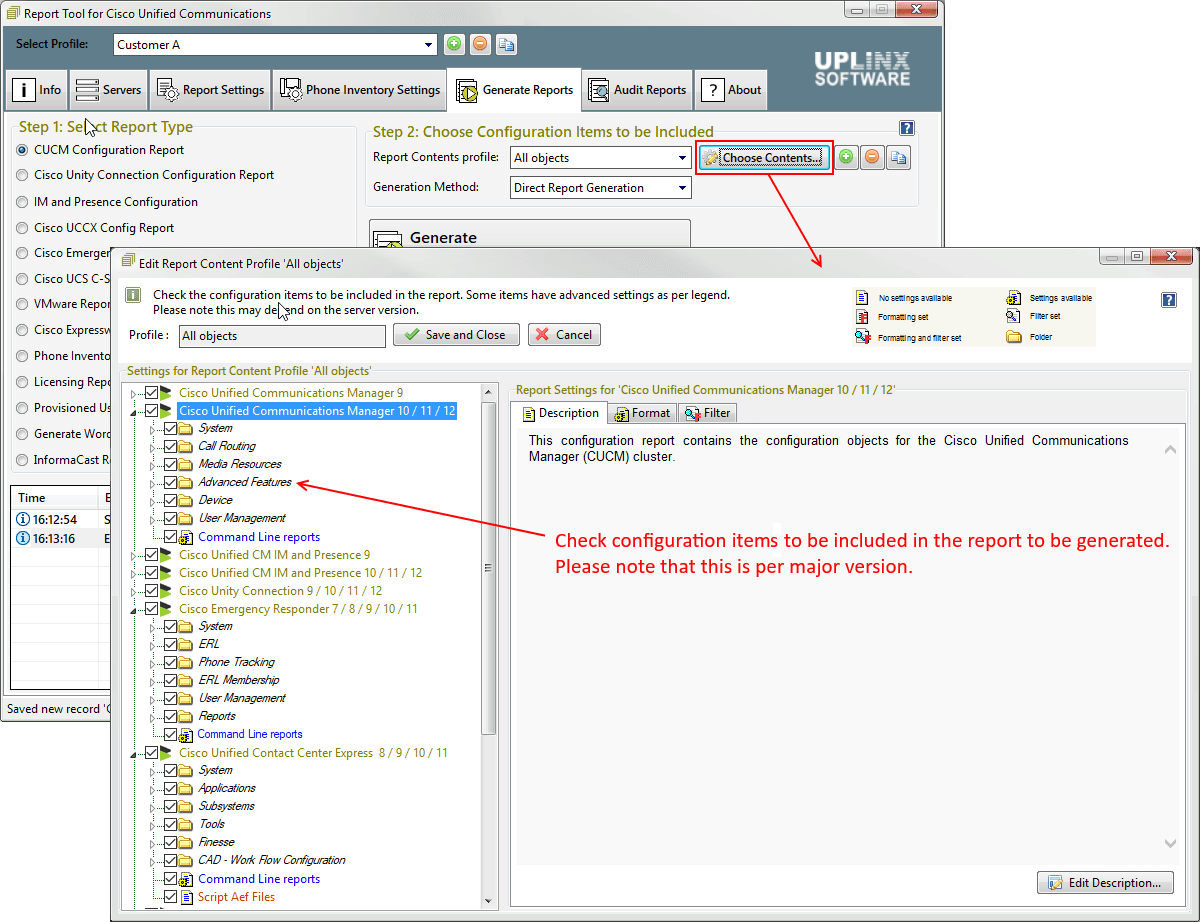Click green flag icon of Cisco Unity Connection node

166,591
